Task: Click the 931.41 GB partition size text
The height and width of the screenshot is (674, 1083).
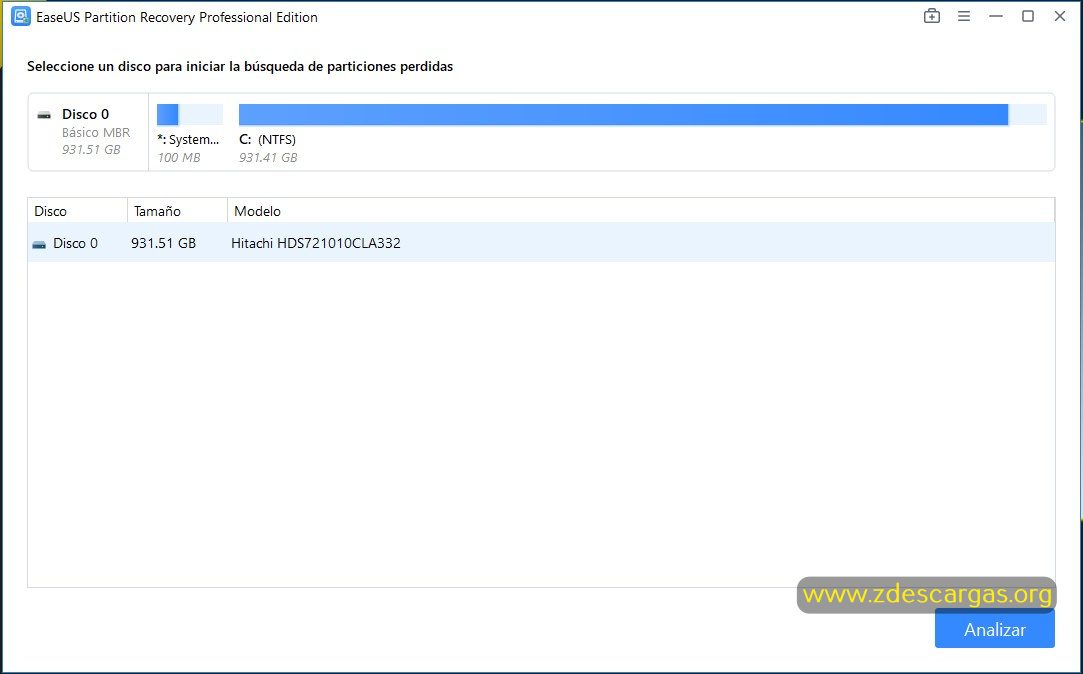Action: [268, 157]
